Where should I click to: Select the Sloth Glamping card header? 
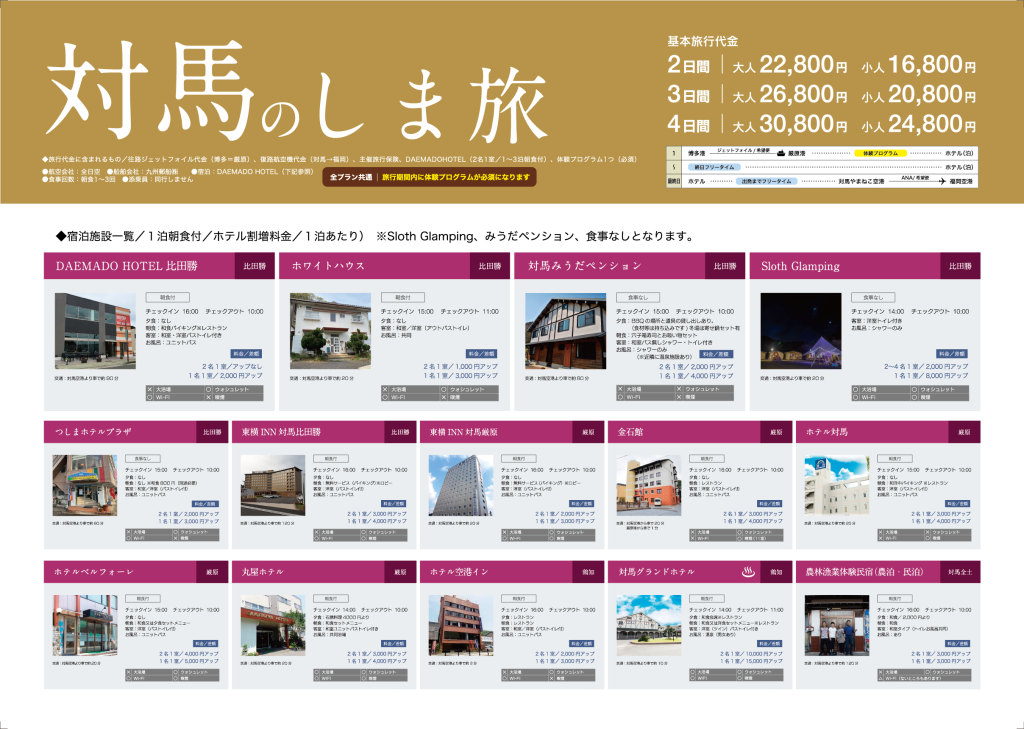[865, 266]
